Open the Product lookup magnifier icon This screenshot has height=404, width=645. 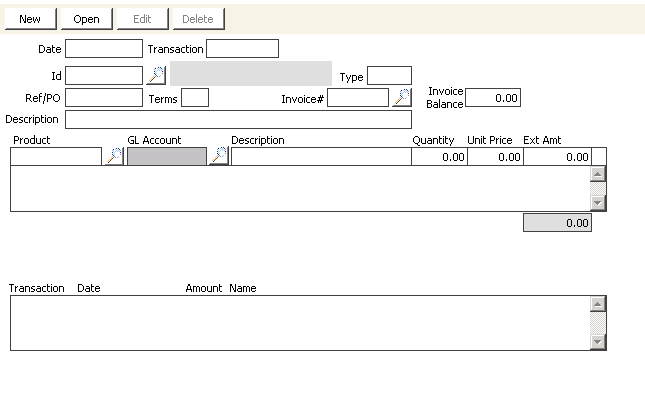pos(114,156)
